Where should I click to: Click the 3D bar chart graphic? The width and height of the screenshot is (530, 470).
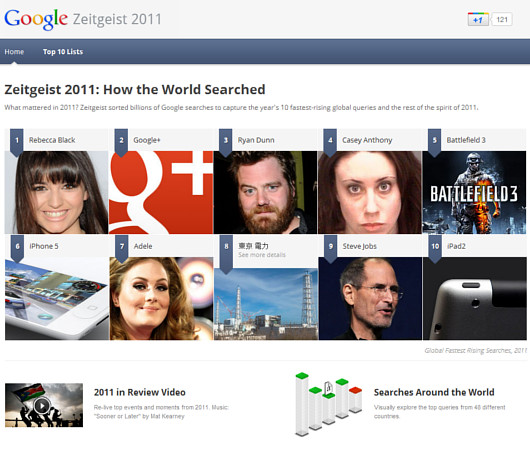click(329, 404)
